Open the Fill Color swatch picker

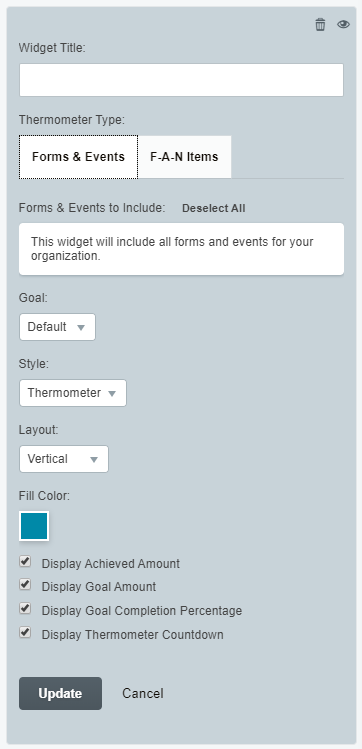point(34,526)
